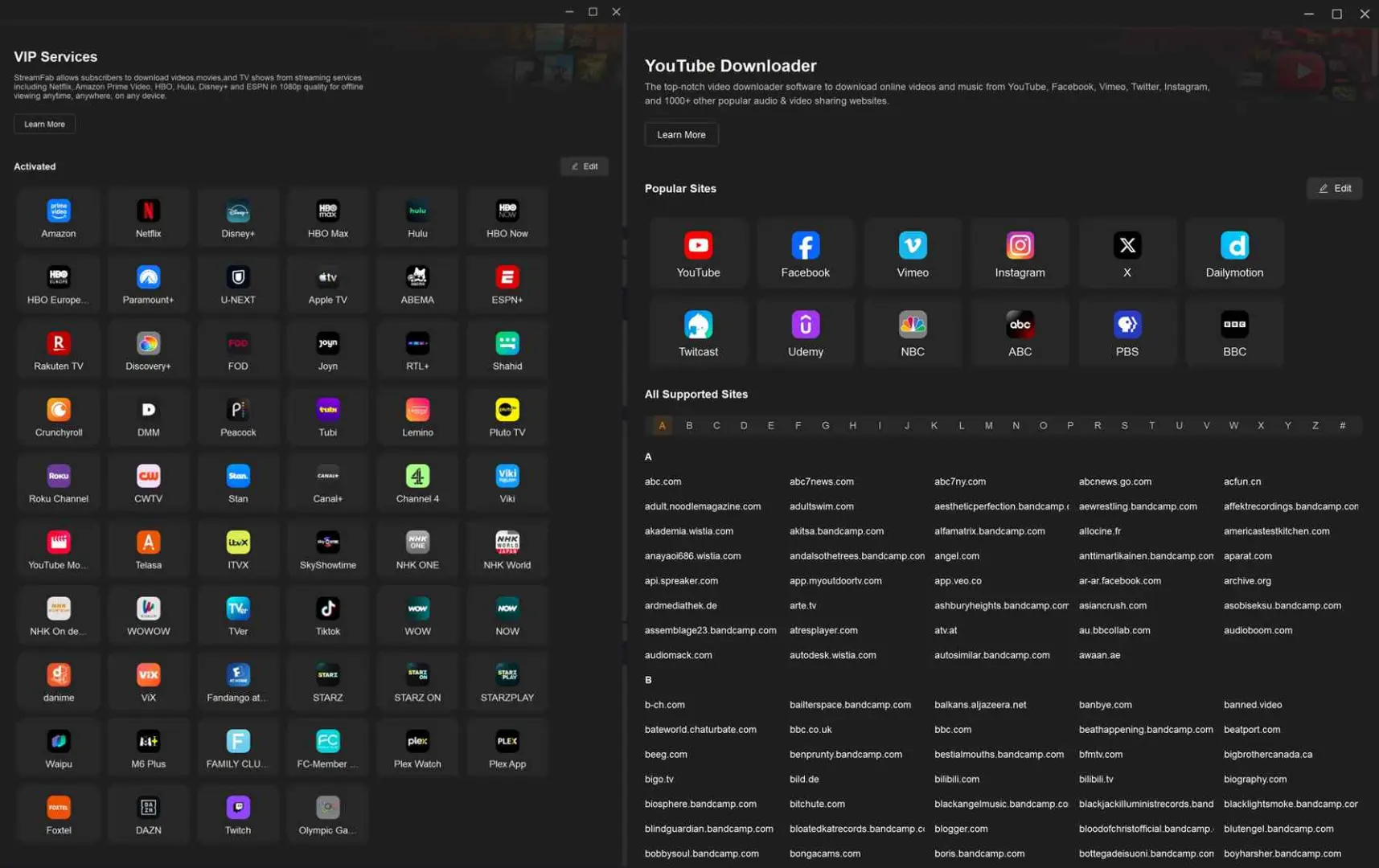Select the # index tab
1379x868 pixels.
[1342, 425]
